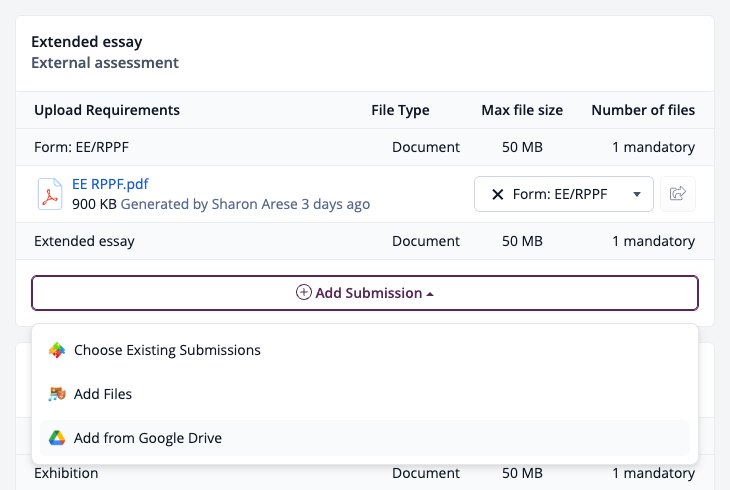
Task: Open the EE RPPF.pdf file link
Action: 110,184
